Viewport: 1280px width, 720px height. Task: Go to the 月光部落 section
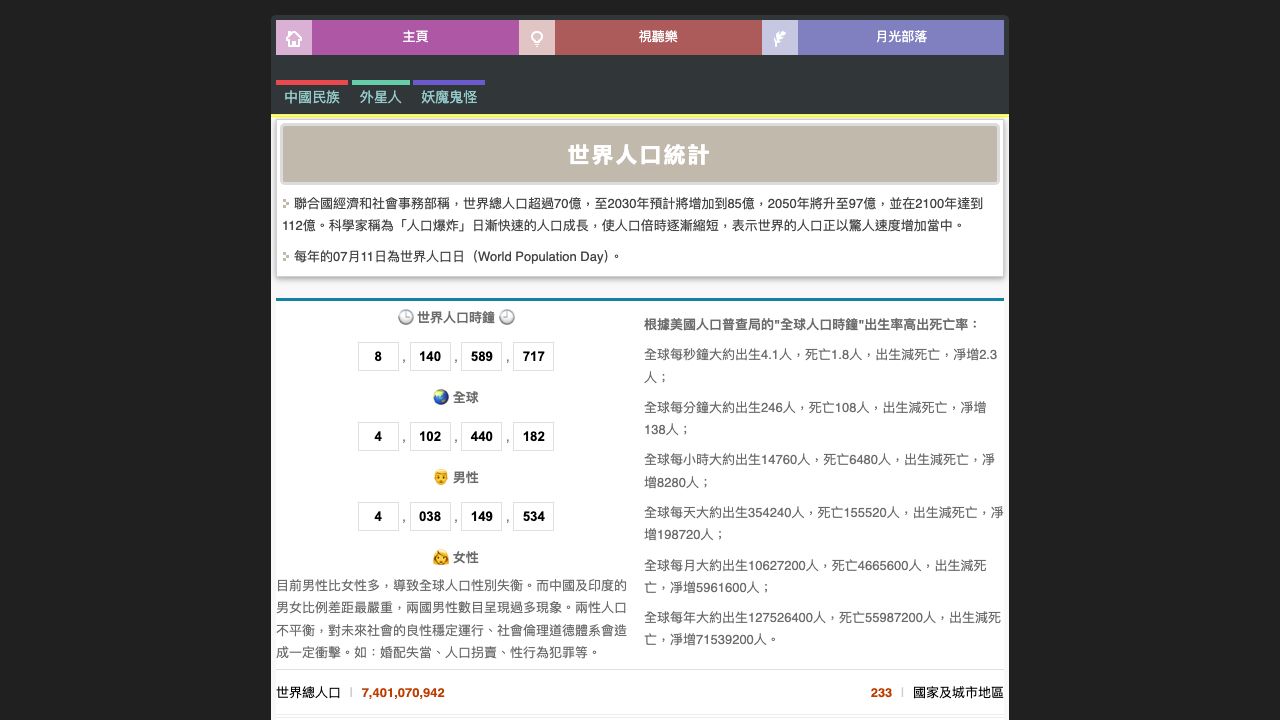coord(901,37)
